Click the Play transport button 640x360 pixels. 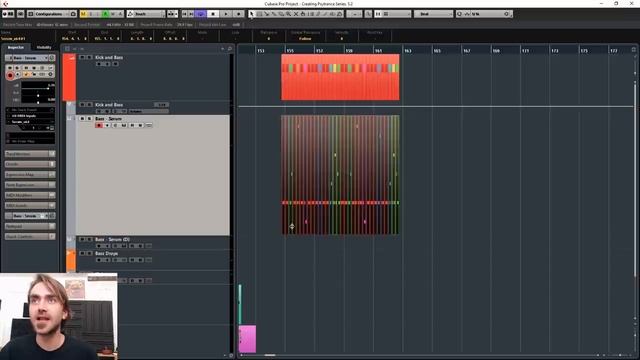click(226, 14)
